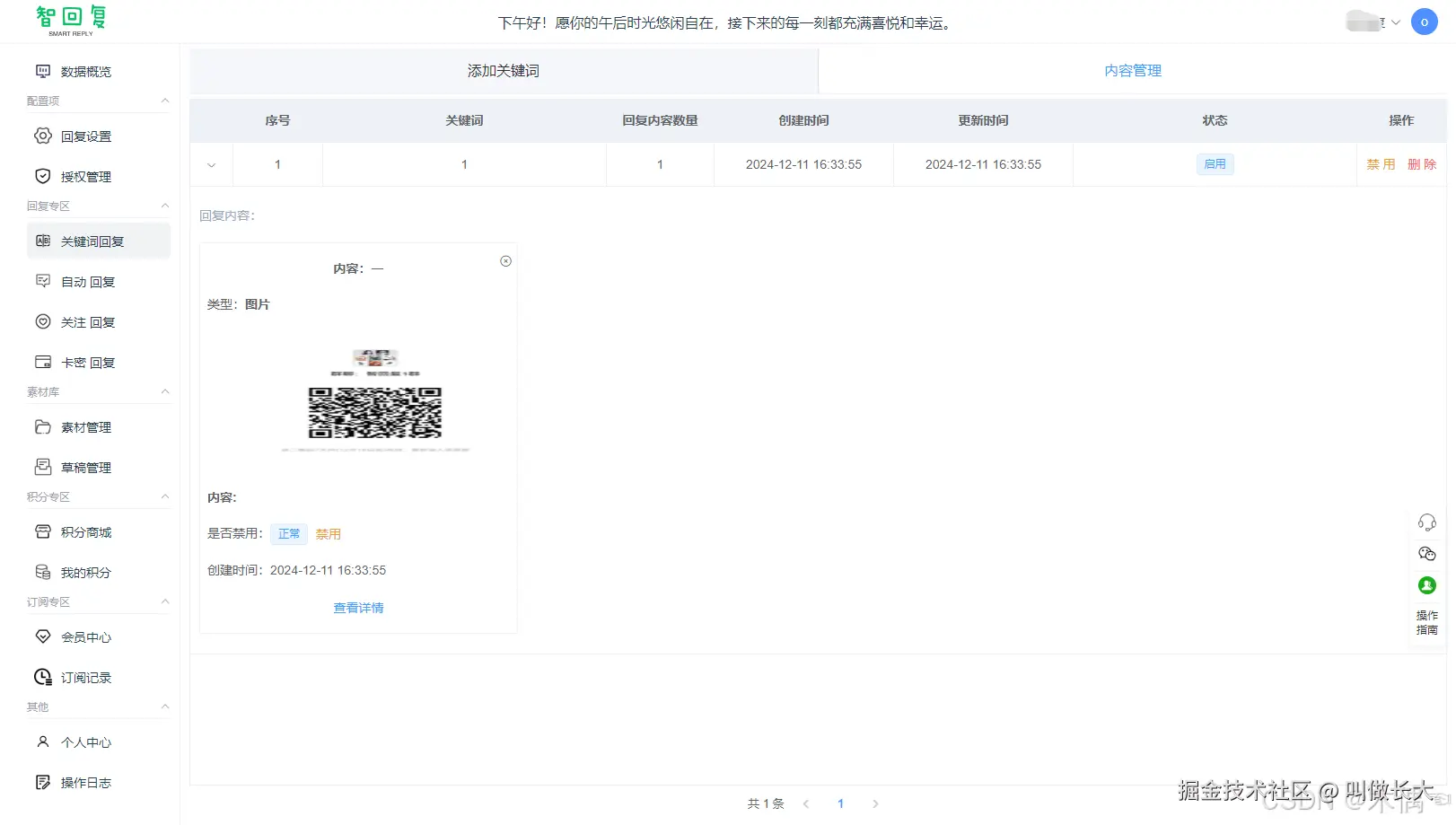Screen dimensions: 1456x825
Task: Open the 积分商城 page
Action: tap(87, 531)
